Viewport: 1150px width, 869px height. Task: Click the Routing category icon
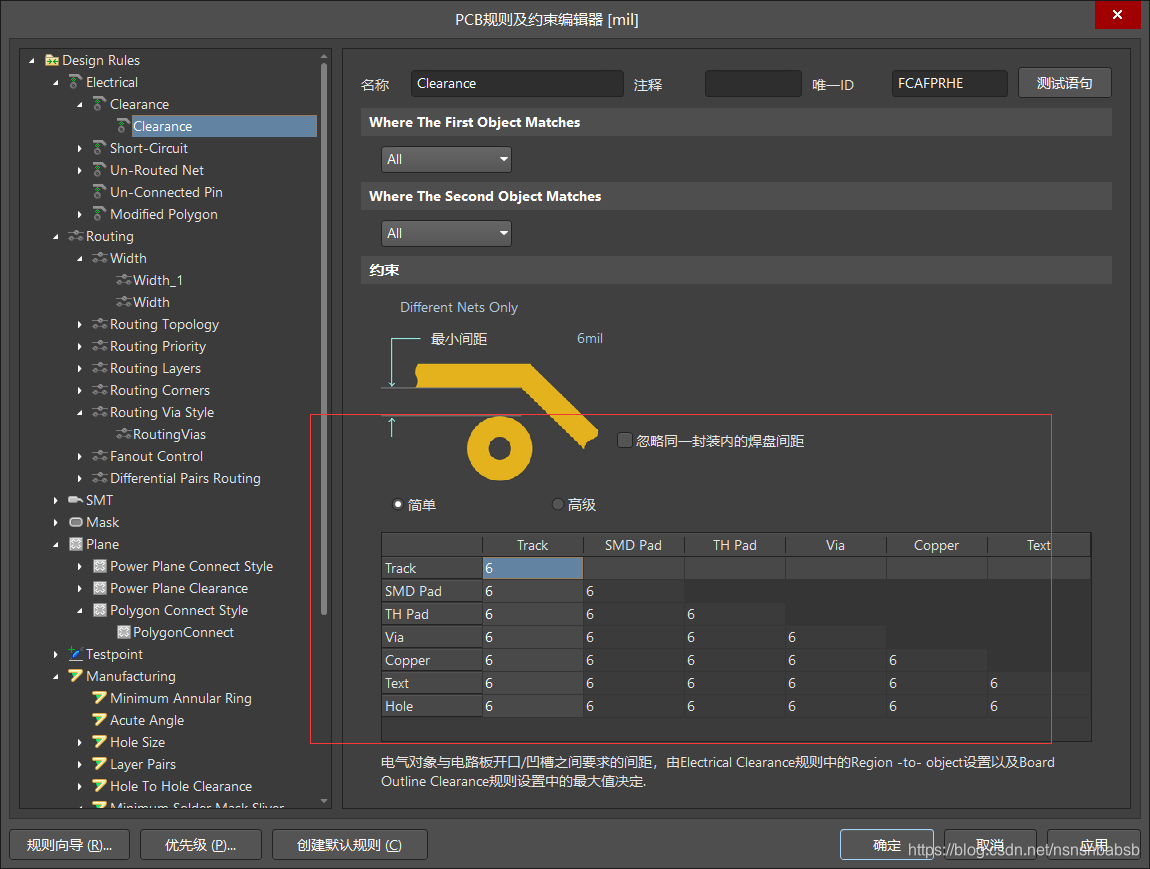[x=75, y=236]
